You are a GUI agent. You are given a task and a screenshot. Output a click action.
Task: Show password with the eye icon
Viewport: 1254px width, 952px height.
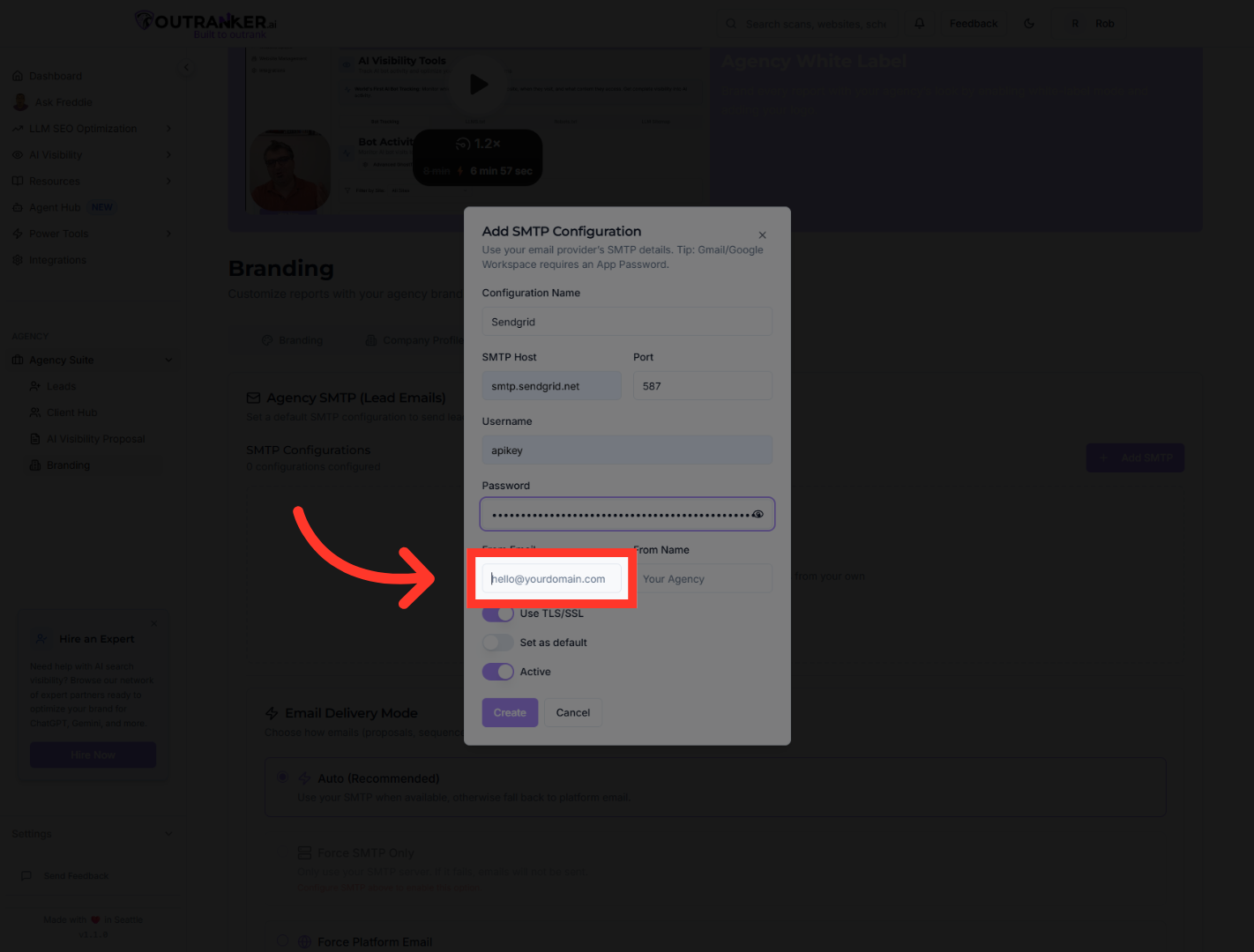[758, 515]
